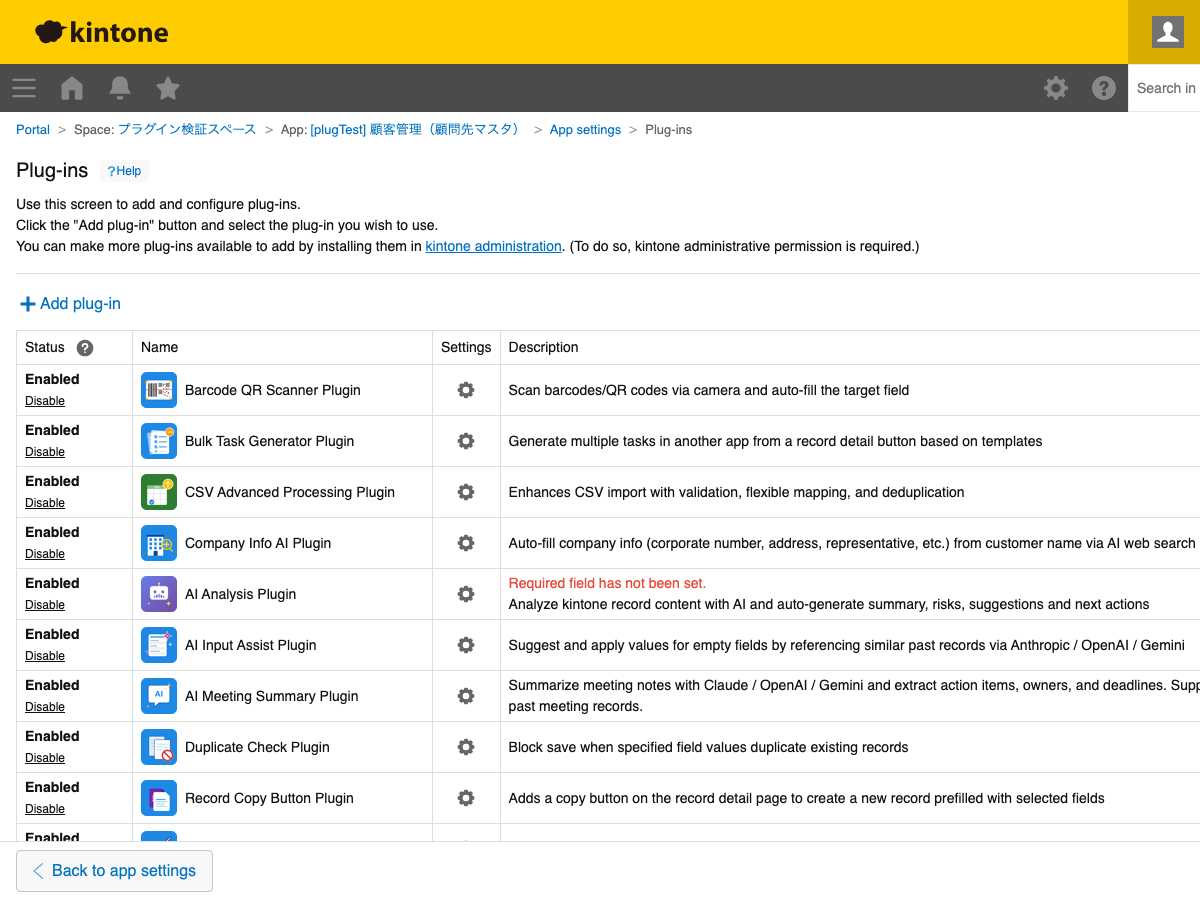Screen dimensions: 1200x900
Task: Navigate to Portal breadcrumb
Action: [33, 130]
